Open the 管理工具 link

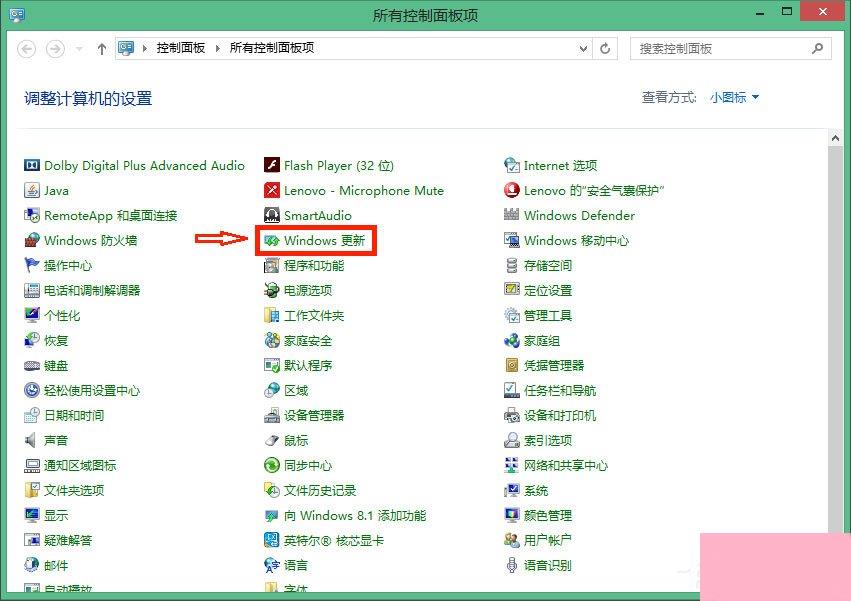point(548,315)
